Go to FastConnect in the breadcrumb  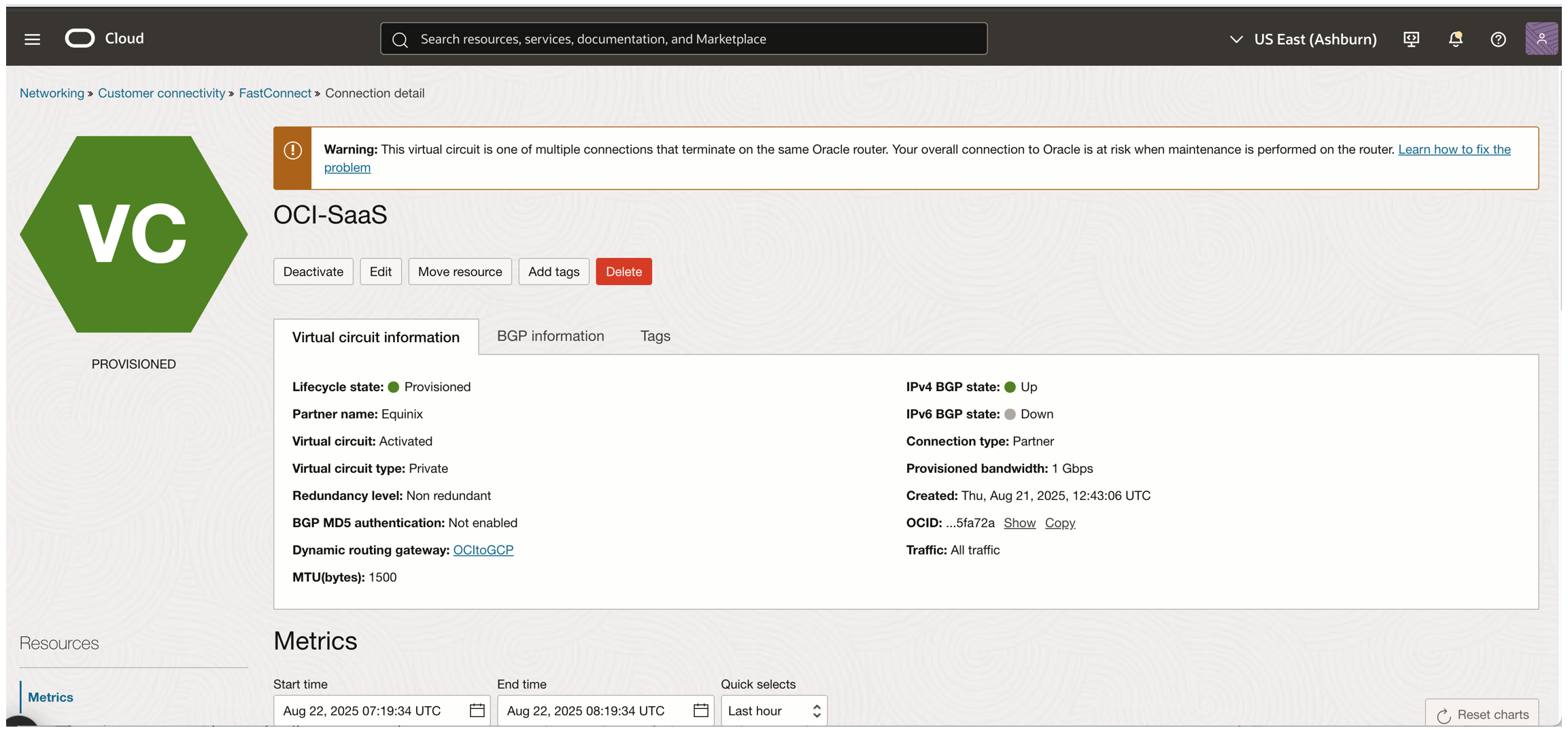pos(275,93)
